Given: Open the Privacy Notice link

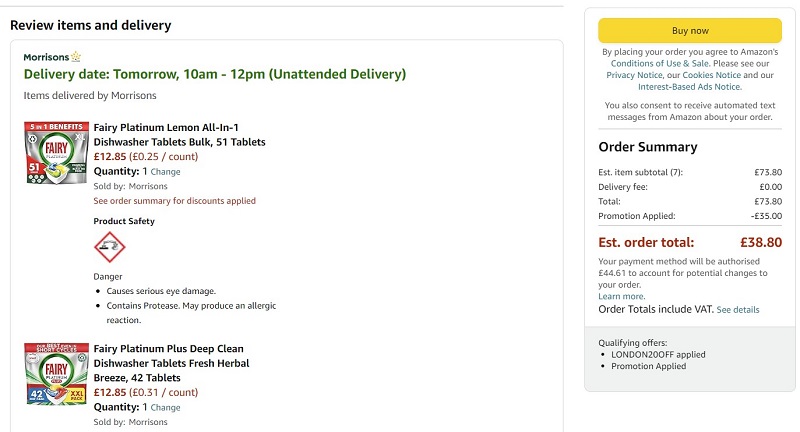Looking at the screenshot, I should (x=634, y=75).
